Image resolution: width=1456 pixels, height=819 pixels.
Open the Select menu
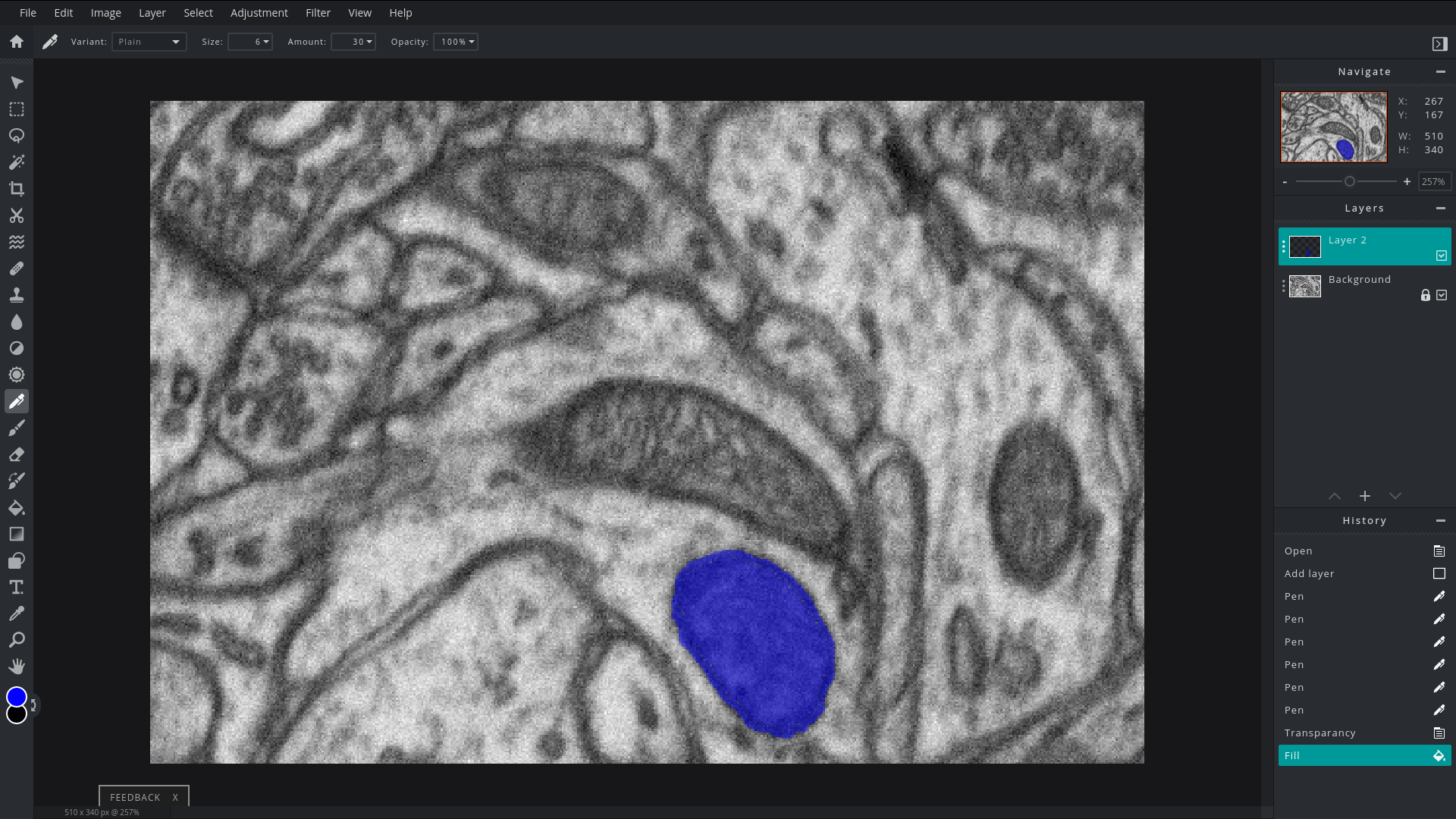coord(199,13)
